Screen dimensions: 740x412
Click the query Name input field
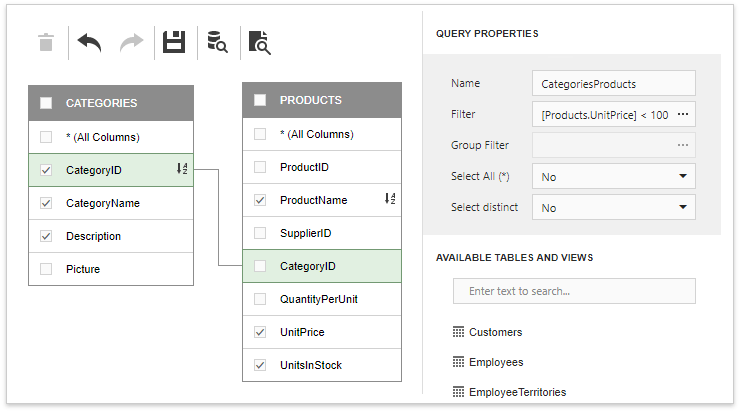pos(614,83)
